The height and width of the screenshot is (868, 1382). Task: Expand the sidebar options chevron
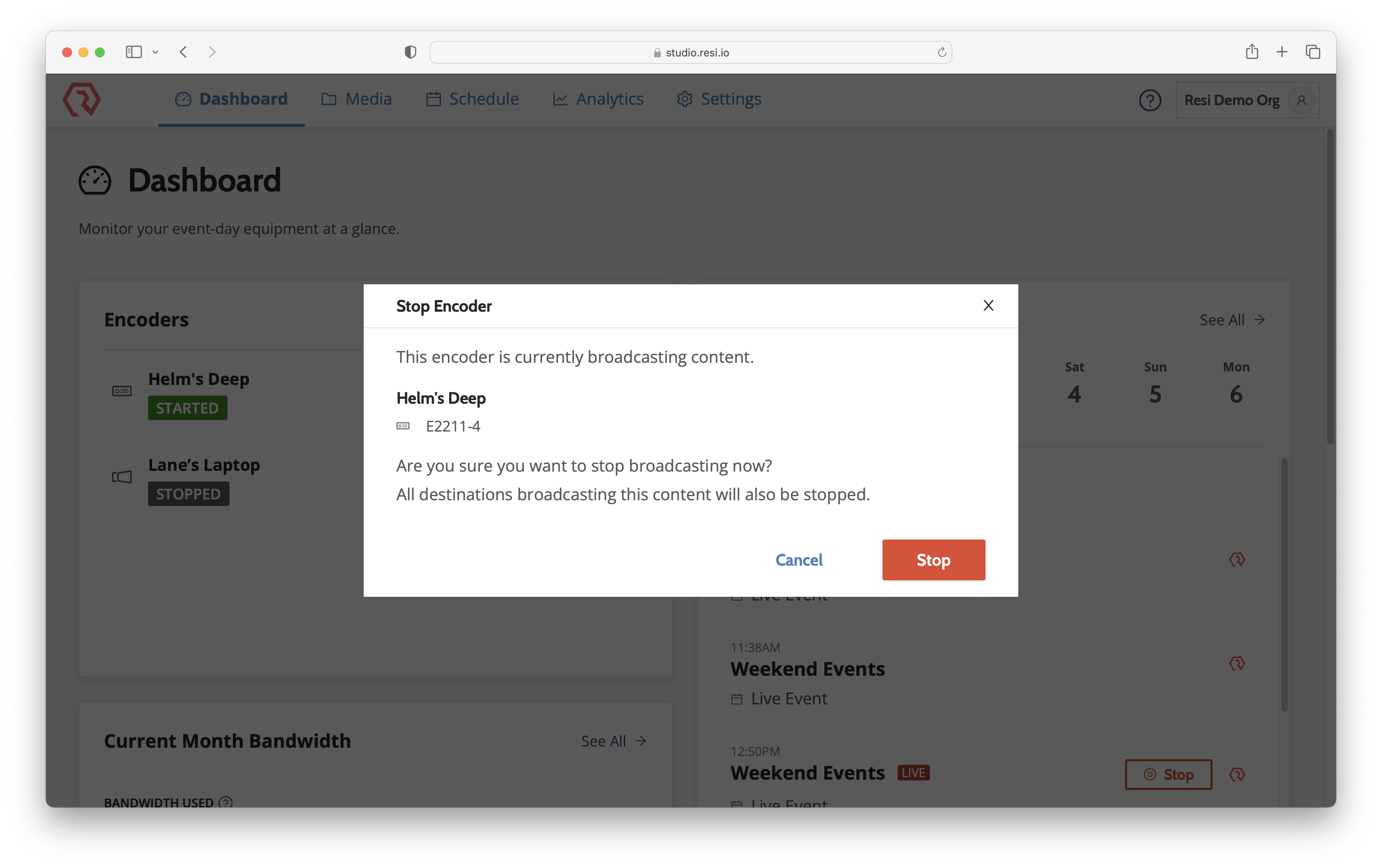click(155, 52)
